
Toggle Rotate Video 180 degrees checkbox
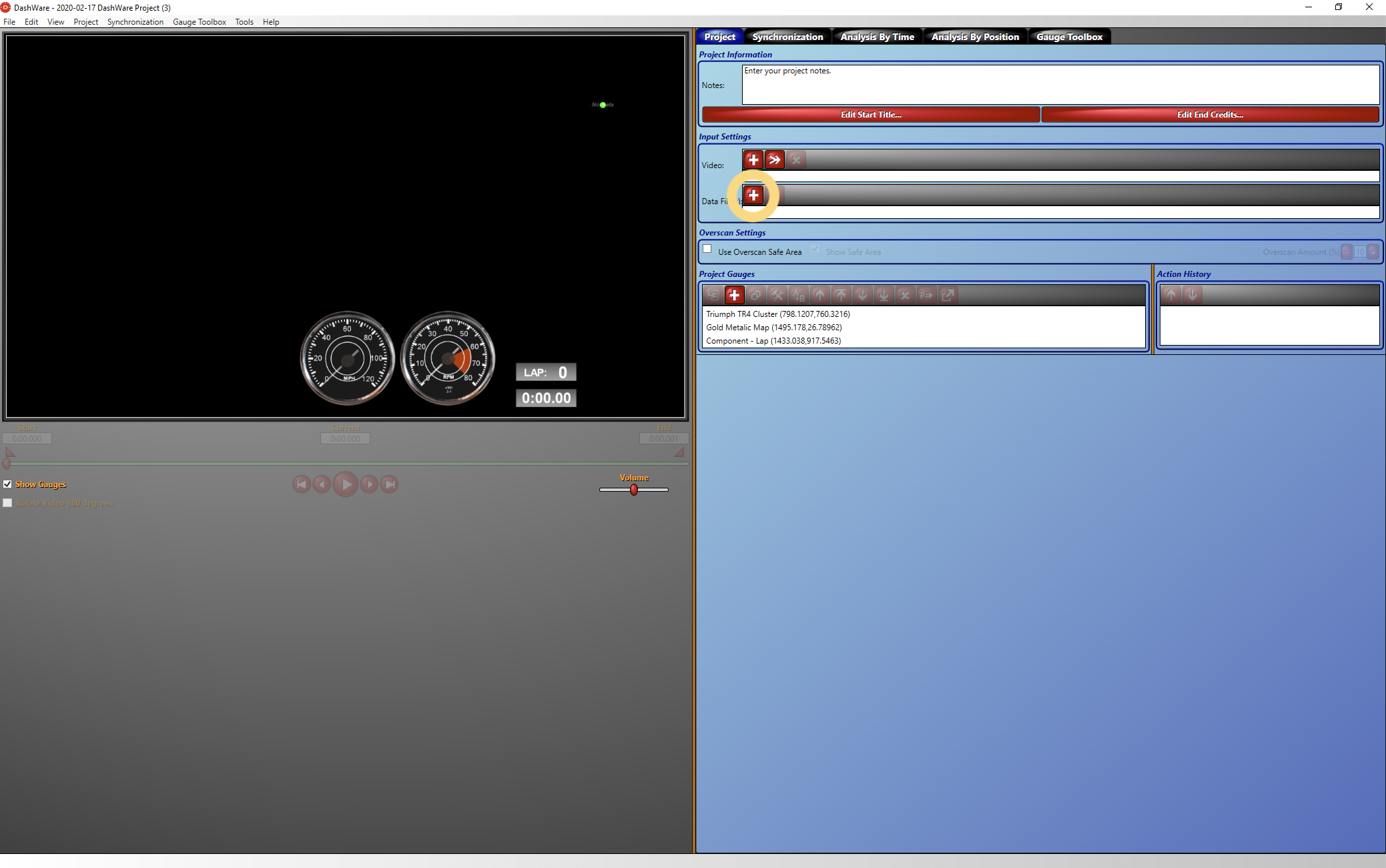tap(7, 503)
